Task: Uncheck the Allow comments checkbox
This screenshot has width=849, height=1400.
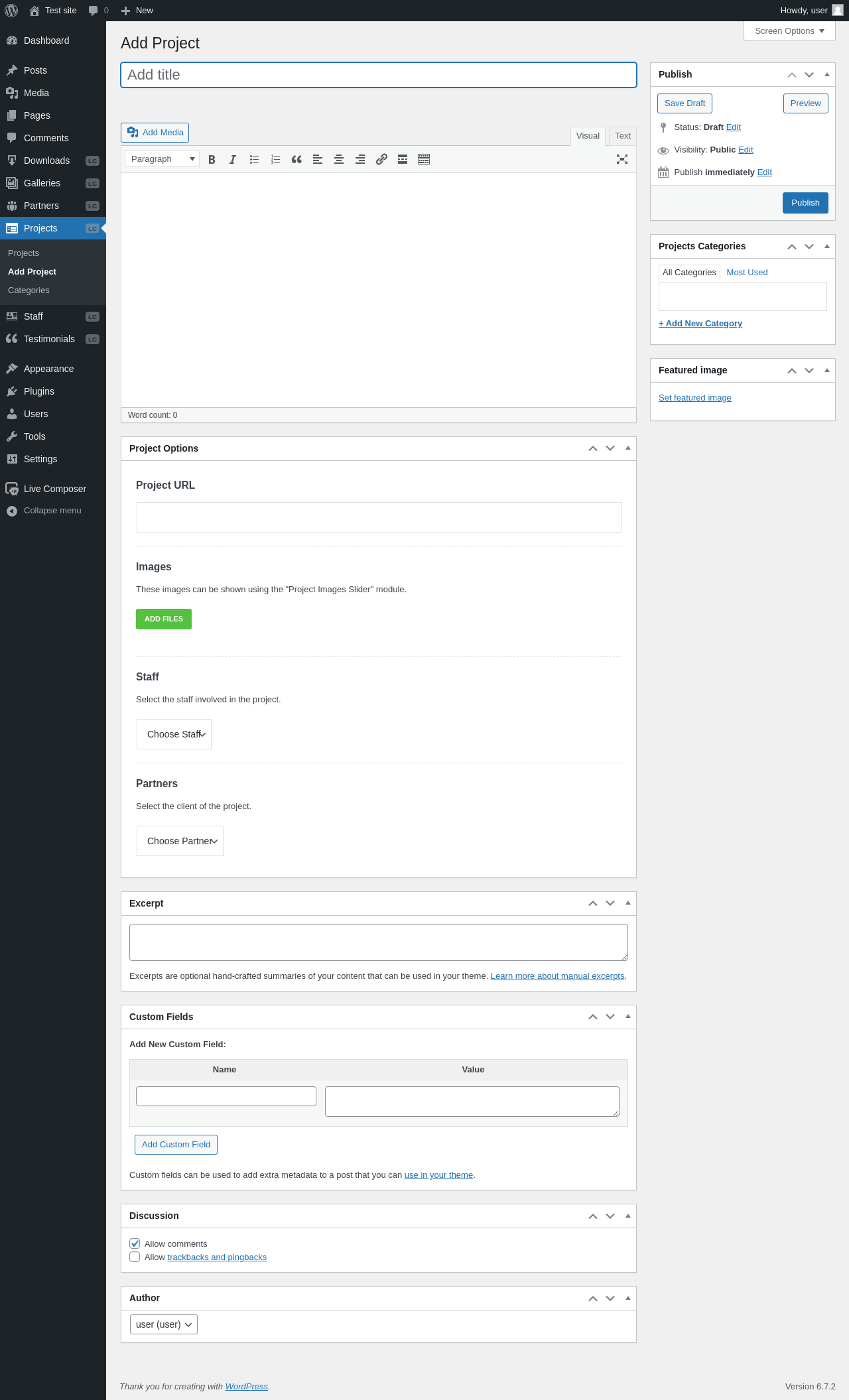Action: click(x=135, y=1243)
